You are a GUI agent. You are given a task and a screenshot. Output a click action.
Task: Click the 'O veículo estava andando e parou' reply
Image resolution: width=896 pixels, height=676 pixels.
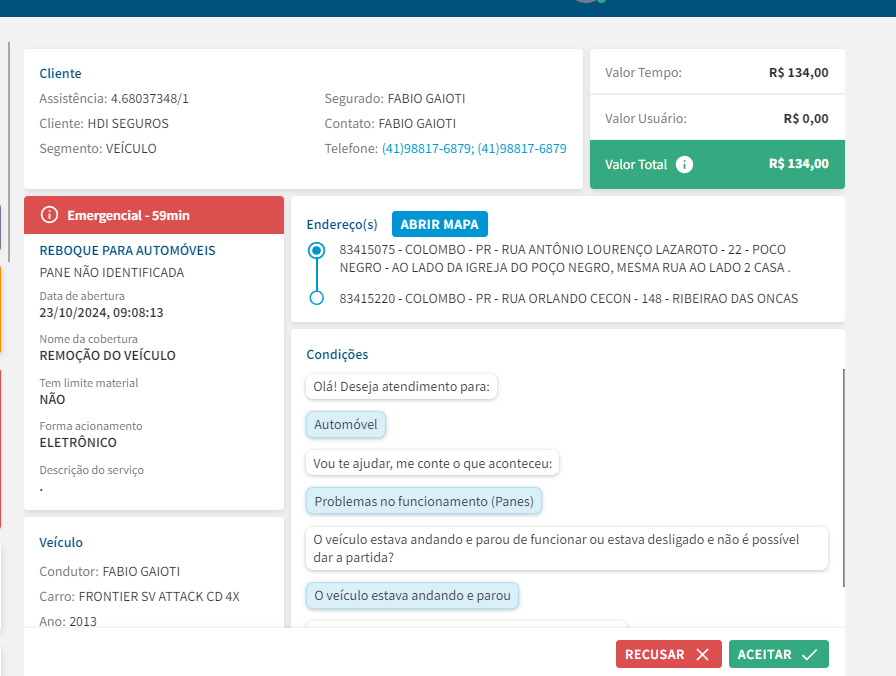412,596
